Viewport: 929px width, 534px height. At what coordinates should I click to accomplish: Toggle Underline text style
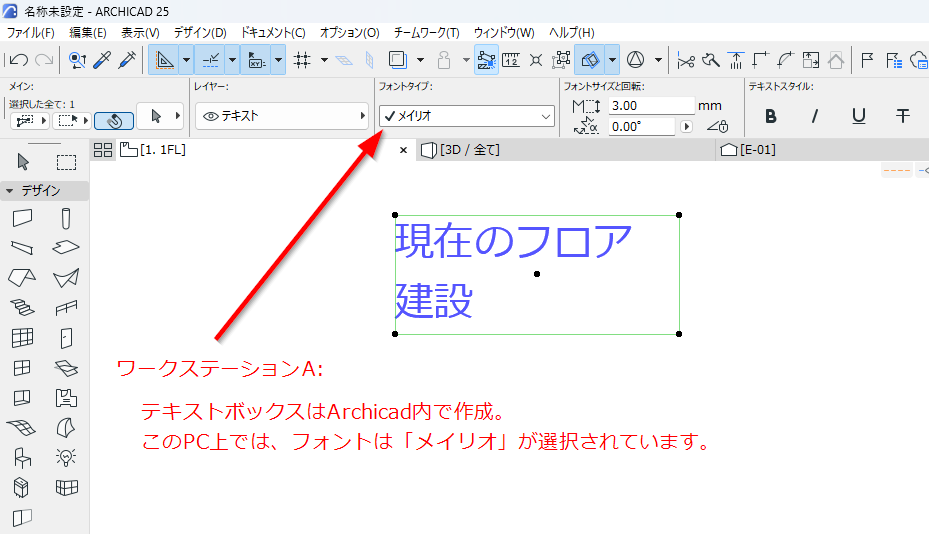pyautogui.click(x=858, y=116)
